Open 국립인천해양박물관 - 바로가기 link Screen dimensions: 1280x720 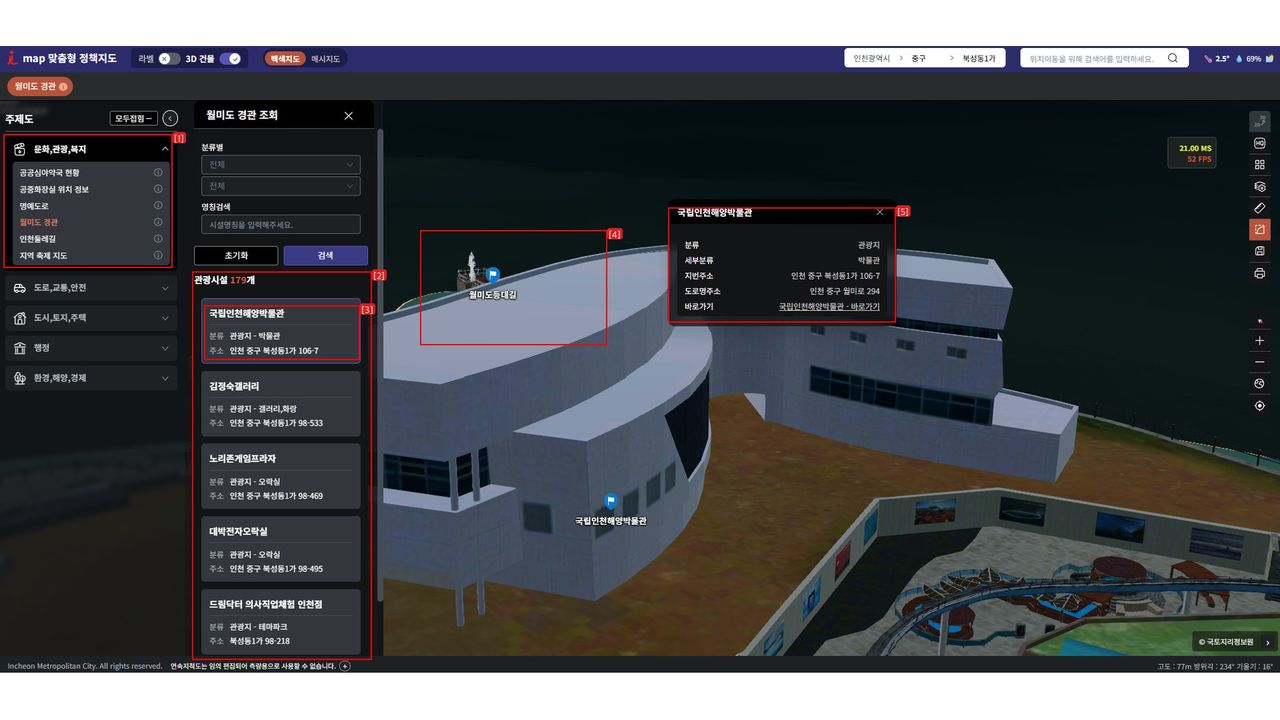click(829, 307)
